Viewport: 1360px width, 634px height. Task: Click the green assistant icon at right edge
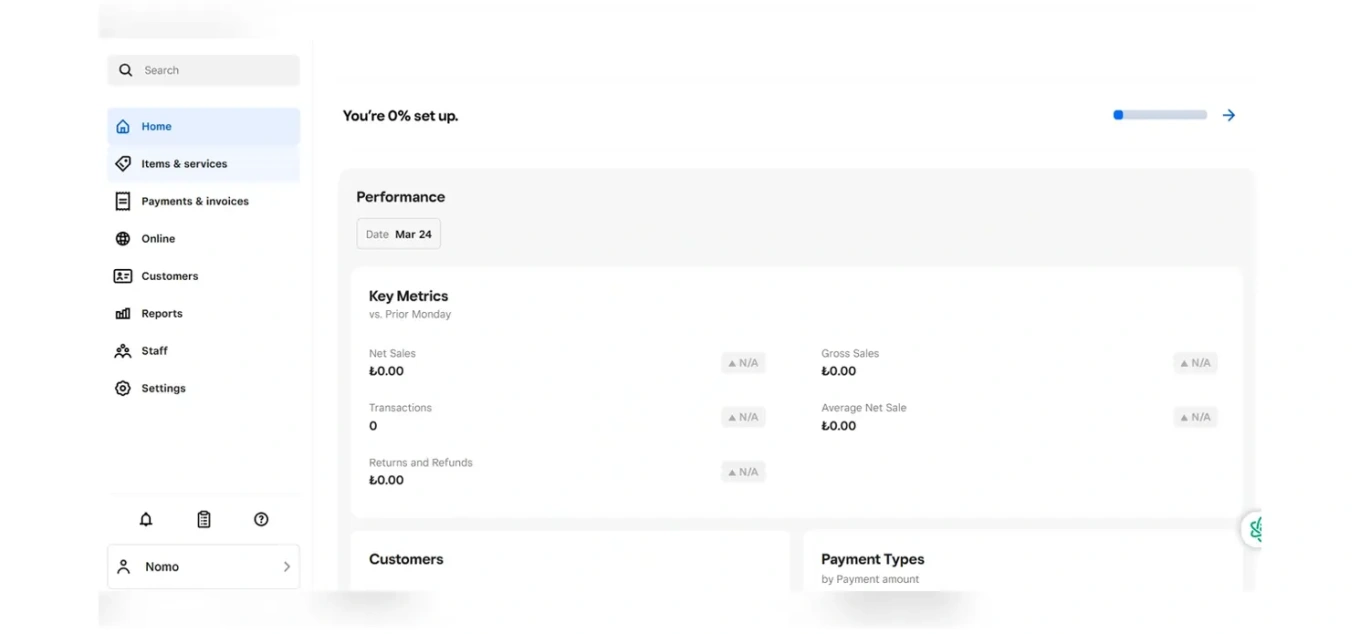(1253, 529)
